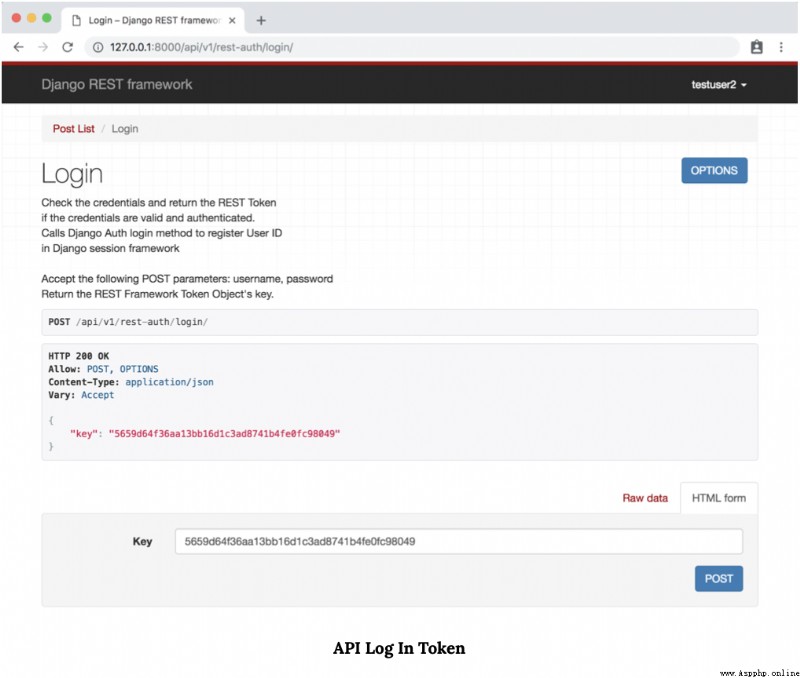The width and height of the screenshot is (800, 678).
Task: Click the Login breadcrumb item
Action: pyautogui.click(x=125, y=129)
